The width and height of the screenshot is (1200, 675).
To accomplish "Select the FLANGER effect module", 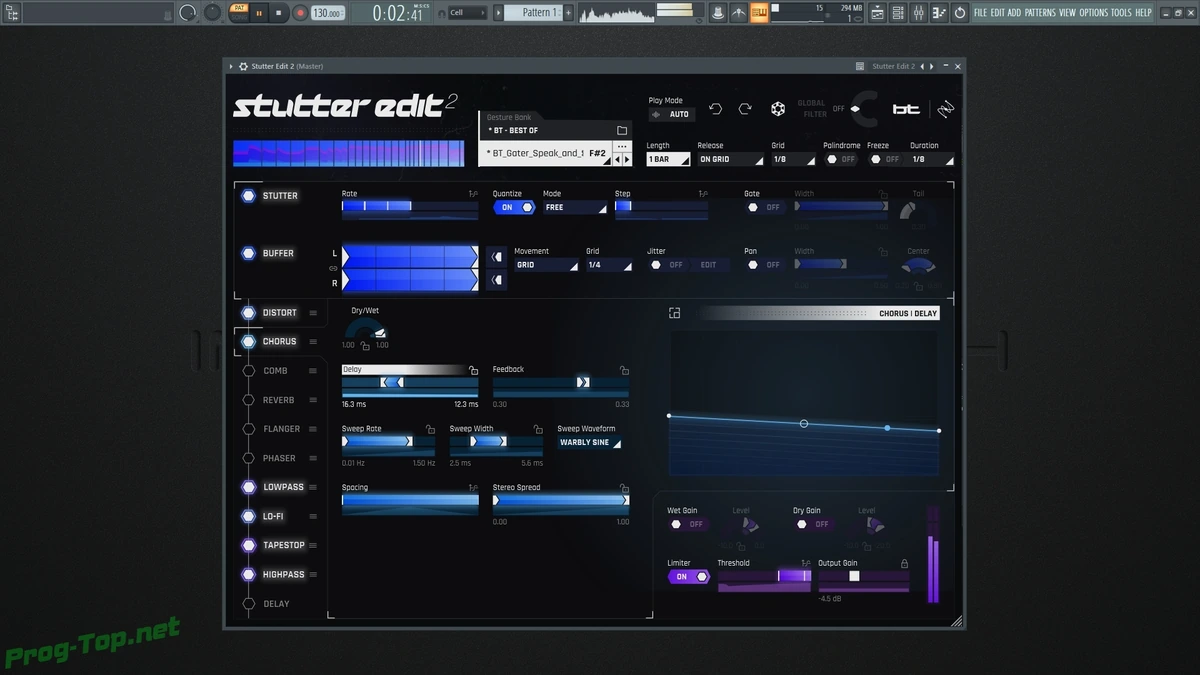I will click(x=281, y=429).
